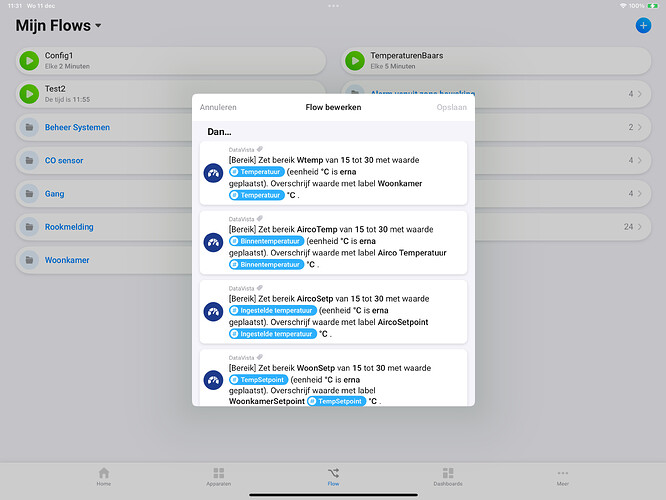
Task: Open the Config1 flow card
Action: 171,61
